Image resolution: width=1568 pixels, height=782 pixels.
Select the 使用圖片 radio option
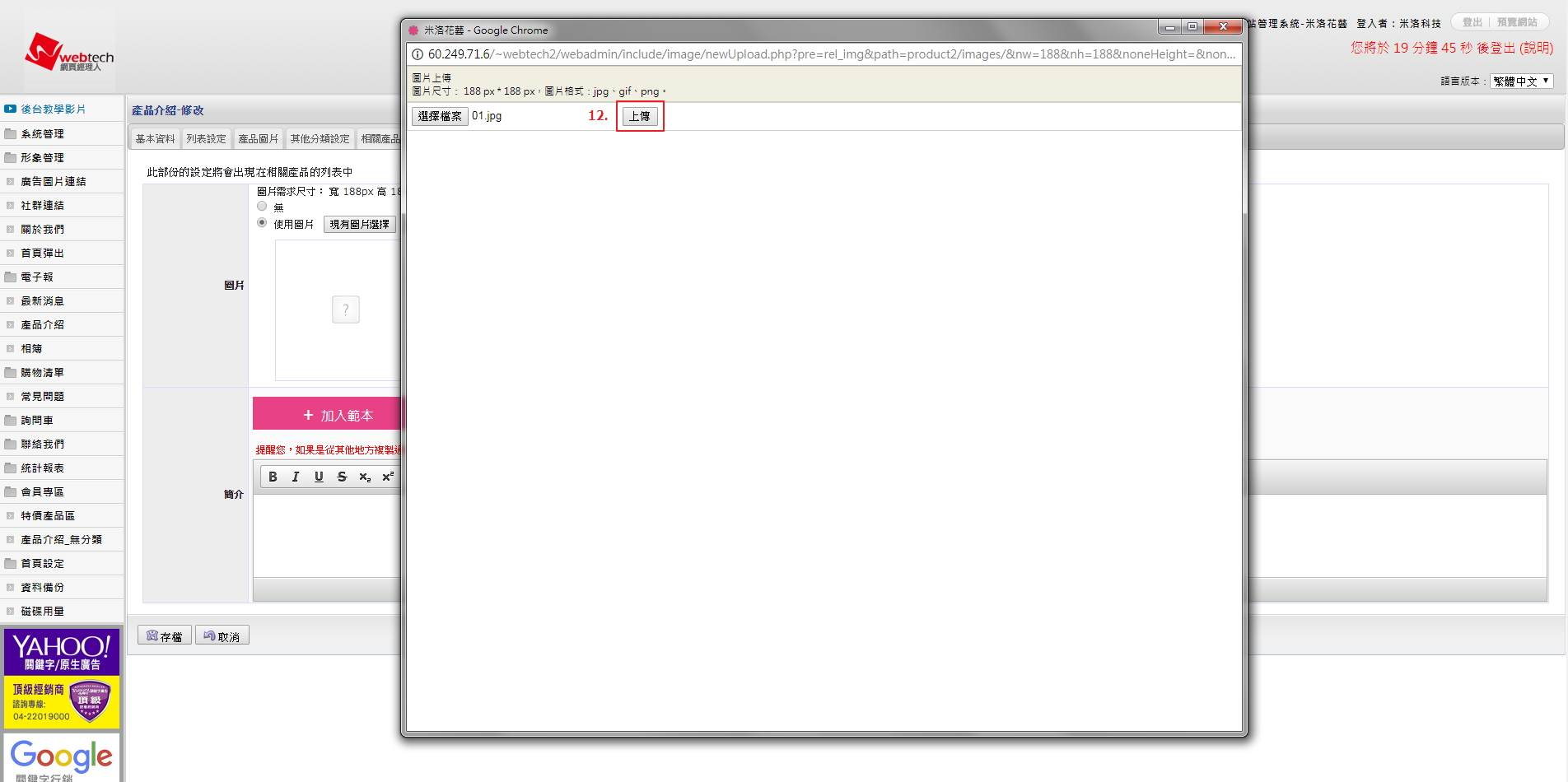262,223
